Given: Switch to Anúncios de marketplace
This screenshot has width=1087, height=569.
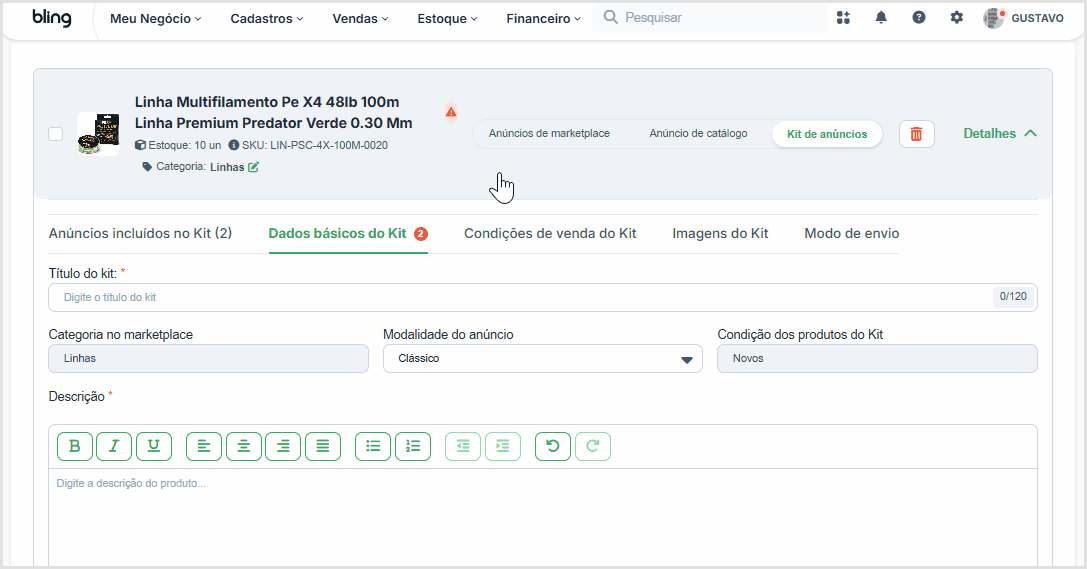Looking at the screenshot, I should [x=549, y=133].
